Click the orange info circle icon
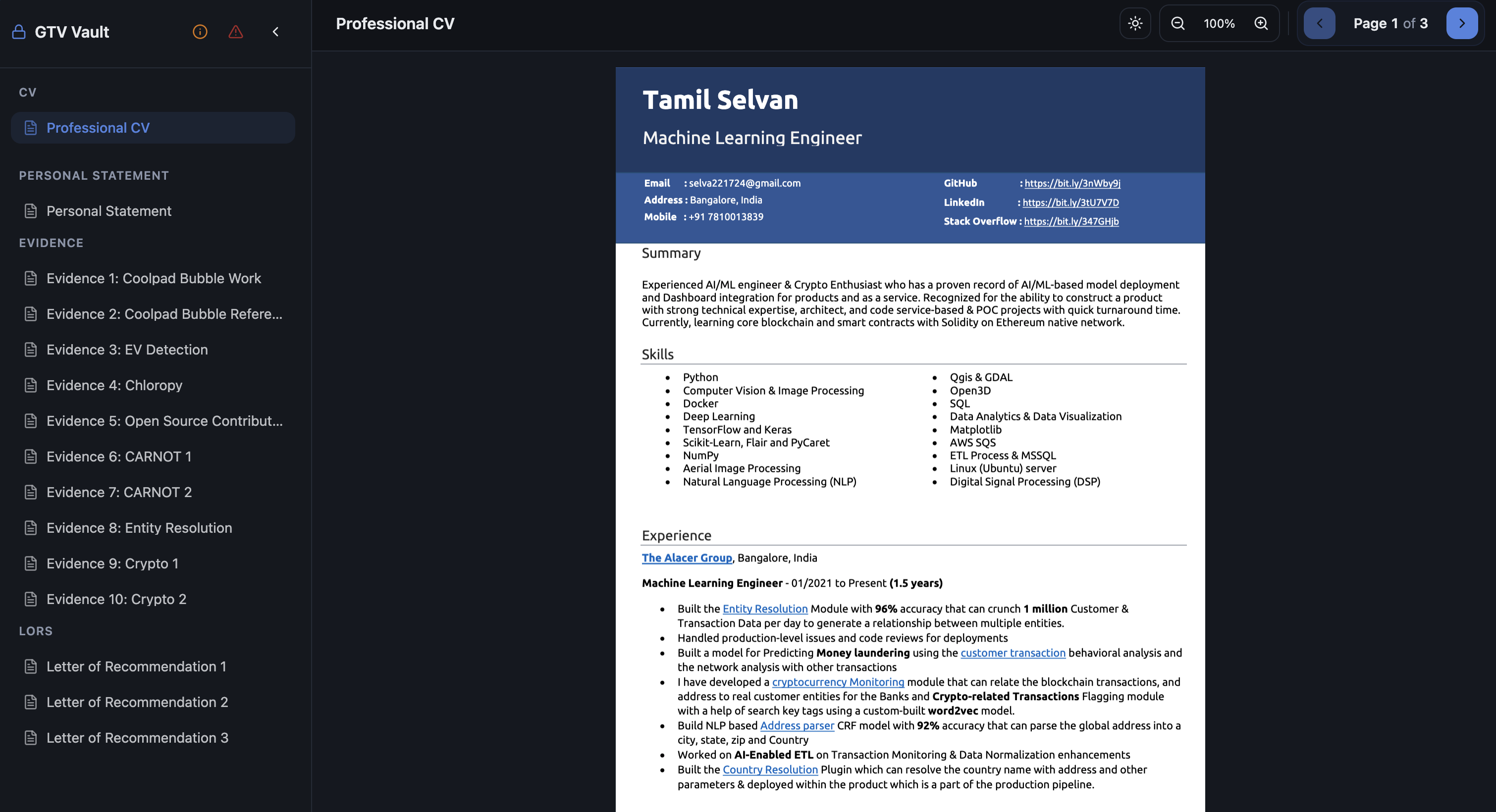1496x812 pixels. coord(200,32)
